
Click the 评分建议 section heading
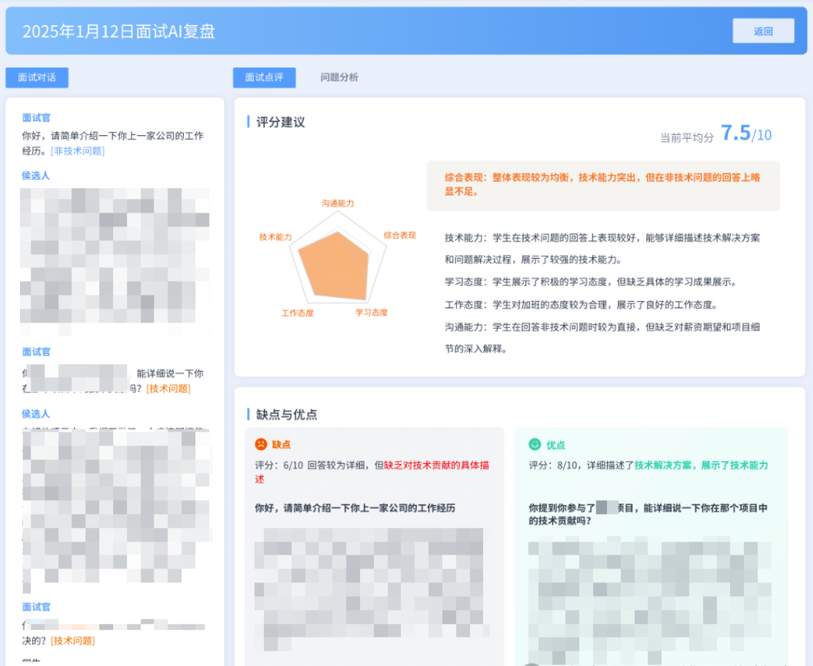[x=280, y=122]
